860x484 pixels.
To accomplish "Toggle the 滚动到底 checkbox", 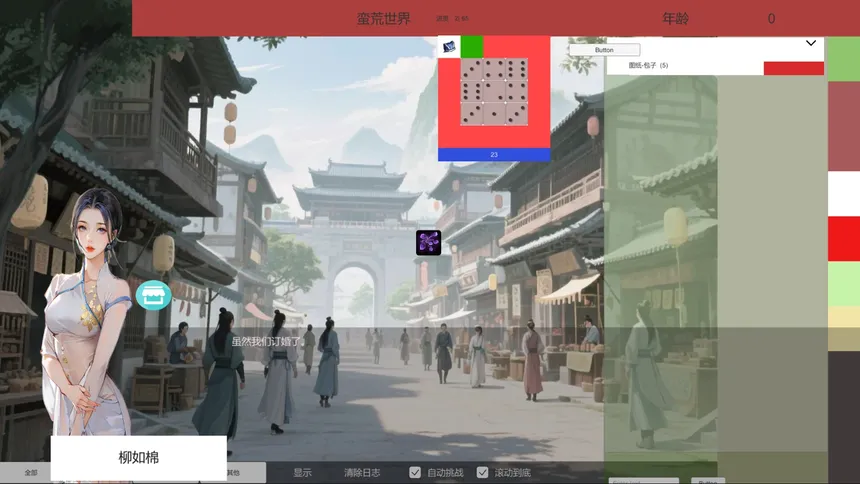I will (482, 472).
